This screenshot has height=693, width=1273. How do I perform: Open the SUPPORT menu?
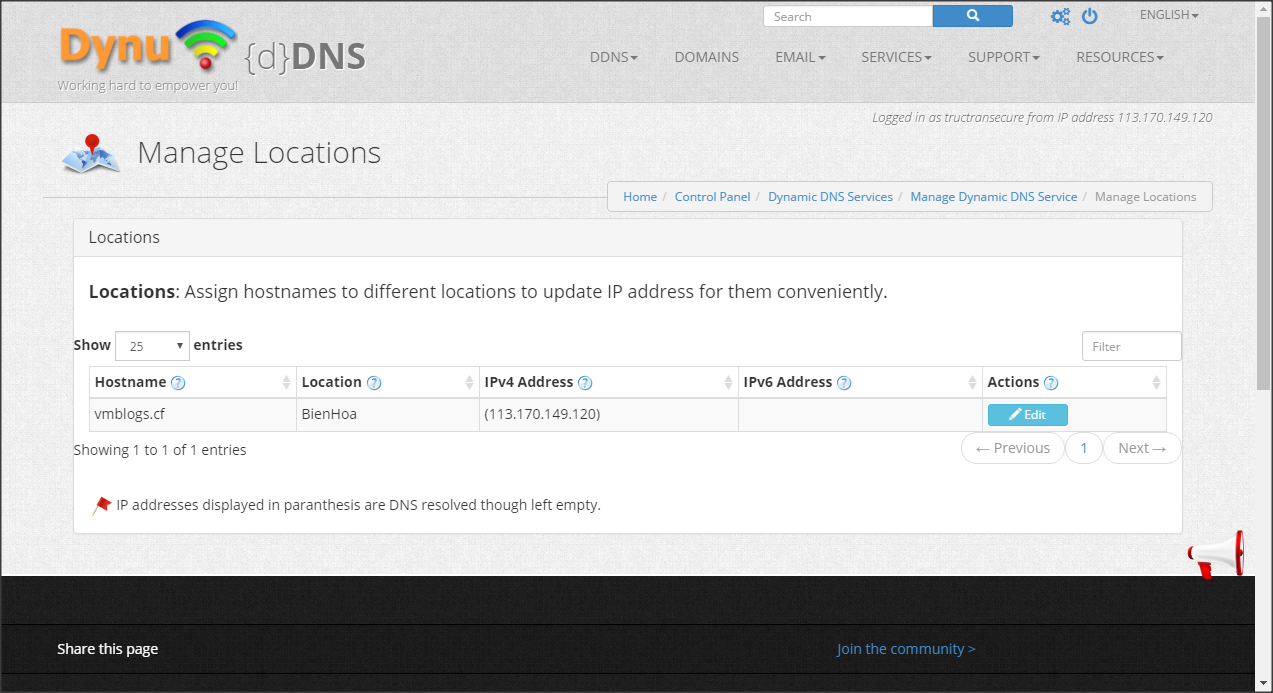[x=1003, y=57]
